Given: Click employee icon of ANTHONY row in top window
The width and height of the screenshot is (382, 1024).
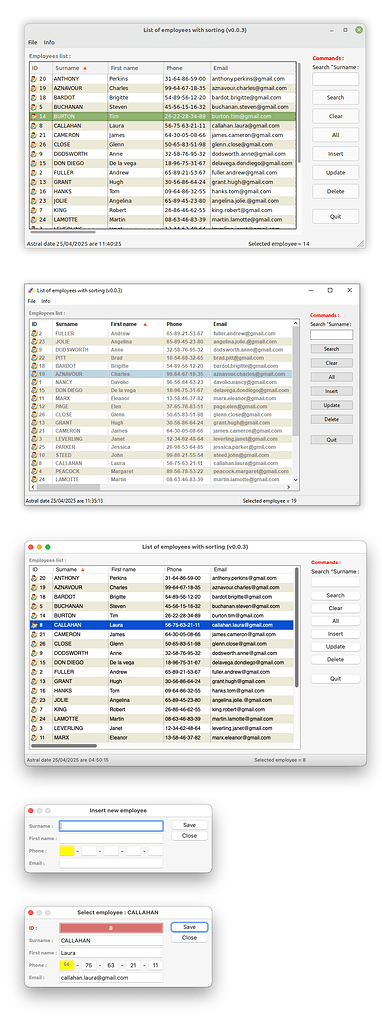Looking at the screenshot, I should pos(34,78).
